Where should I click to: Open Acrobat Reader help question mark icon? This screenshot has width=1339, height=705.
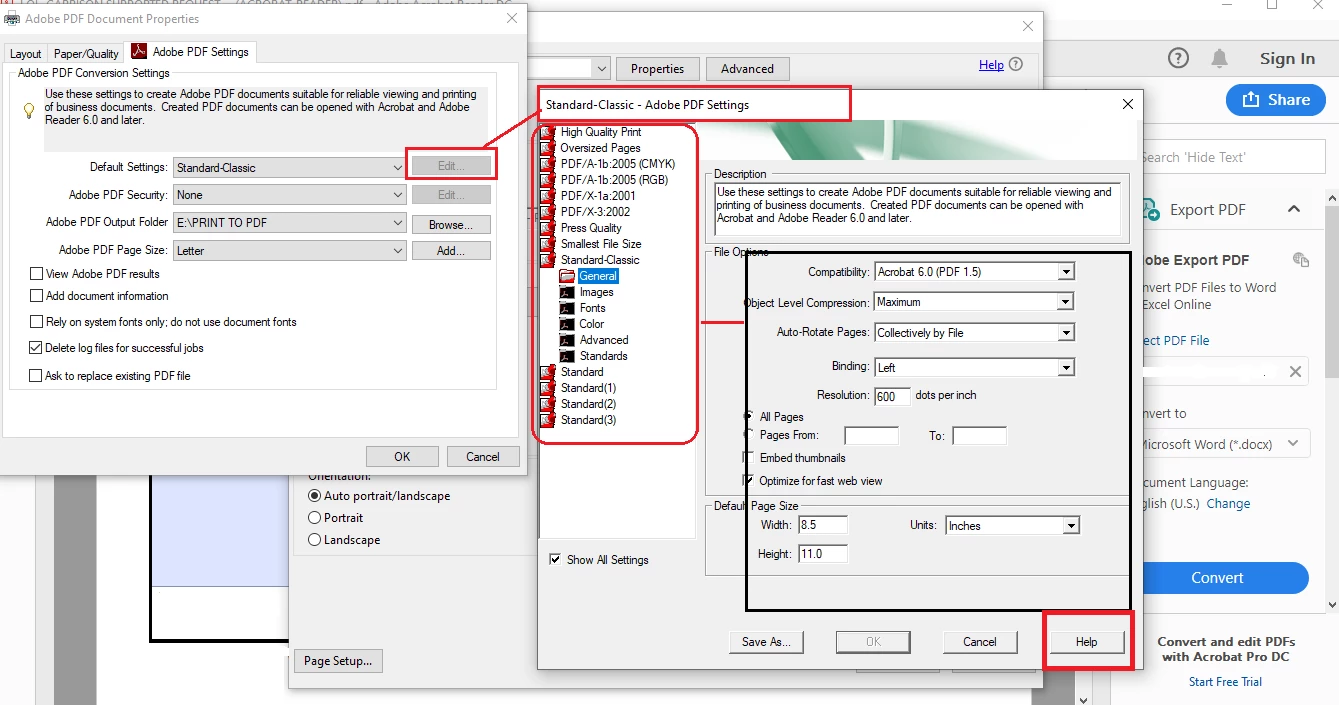pyautogui.click(x=1179, y=58)
